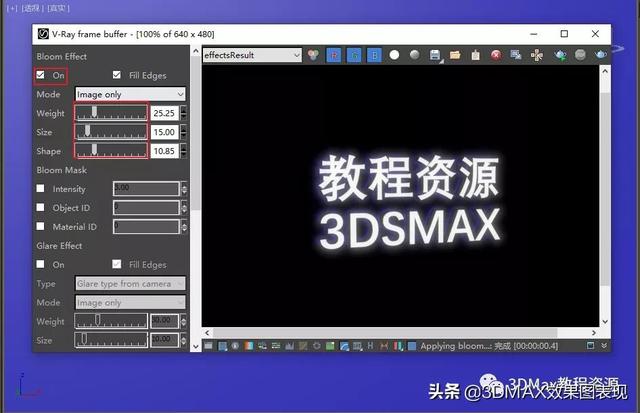
Task: Expand the double-chevron at status bar end
Action: point(604,346)
